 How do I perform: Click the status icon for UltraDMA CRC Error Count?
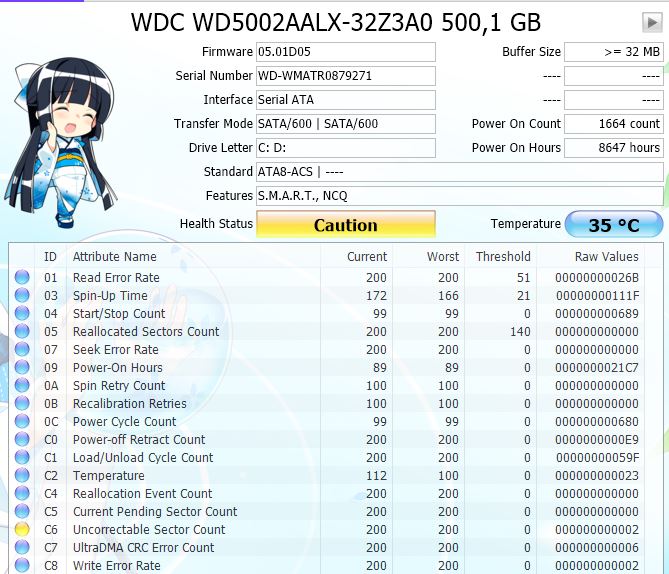click(x=22, y=547)
